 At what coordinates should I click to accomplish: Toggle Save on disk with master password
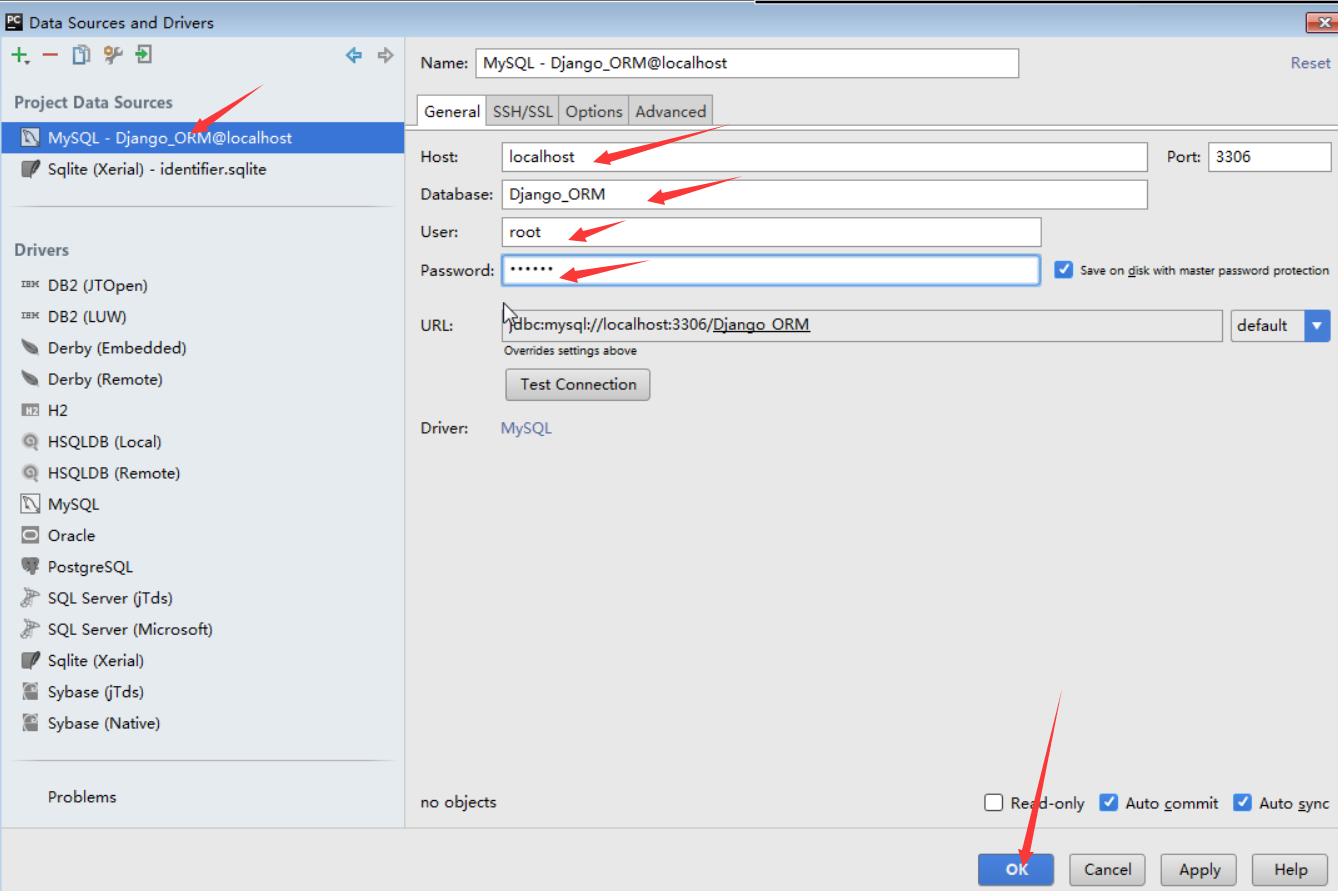coord(1064,270)
